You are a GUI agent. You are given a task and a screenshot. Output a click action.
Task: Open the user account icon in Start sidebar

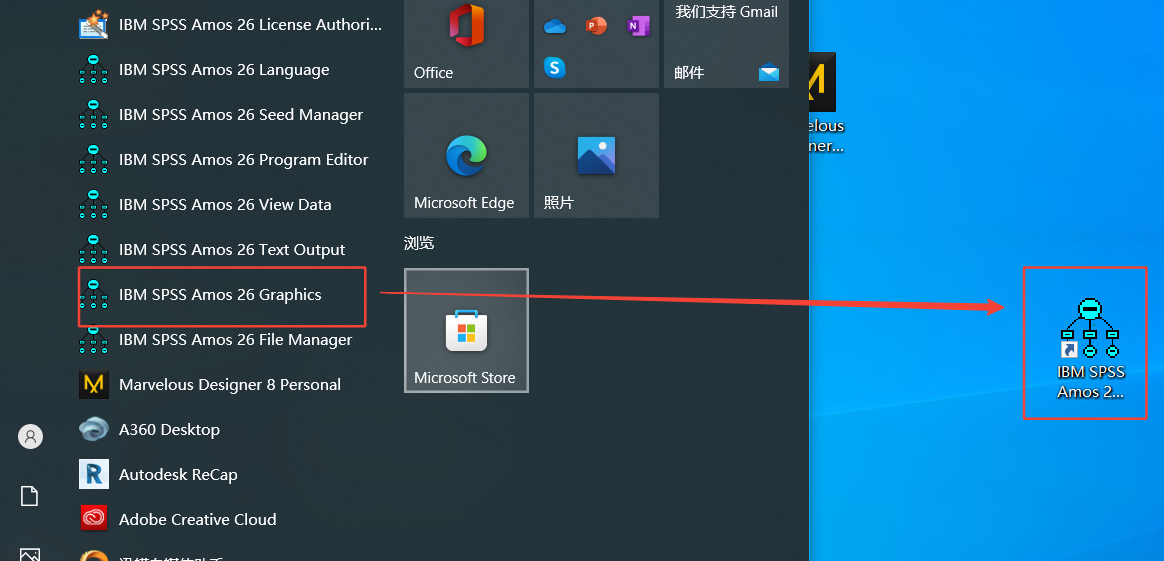pos(30,437)
